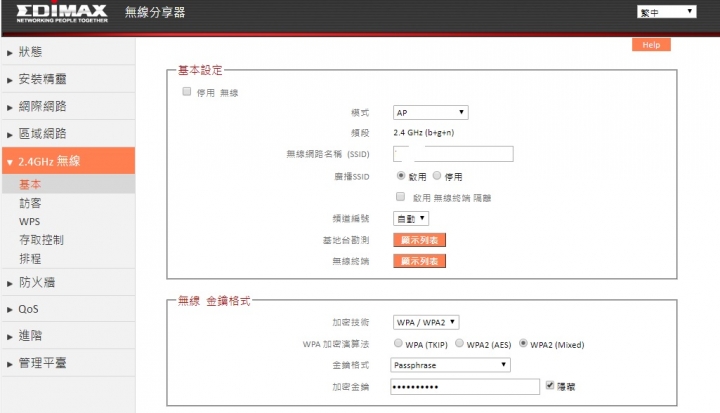
Task: Collapse the 2.4GHz 無線 menu
Action: point(68,161)
